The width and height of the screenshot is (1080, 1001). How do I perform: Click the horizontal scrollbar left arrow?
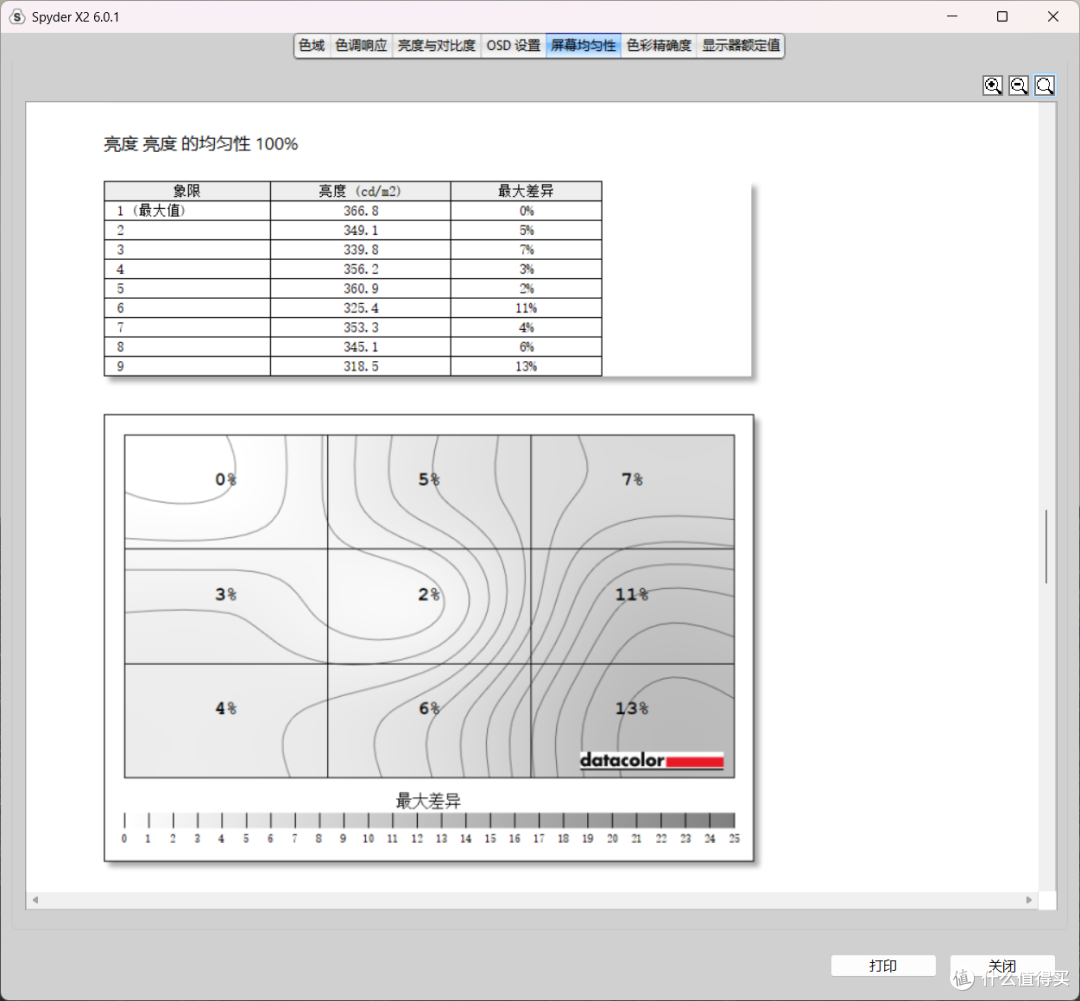(x=35, y=900)
